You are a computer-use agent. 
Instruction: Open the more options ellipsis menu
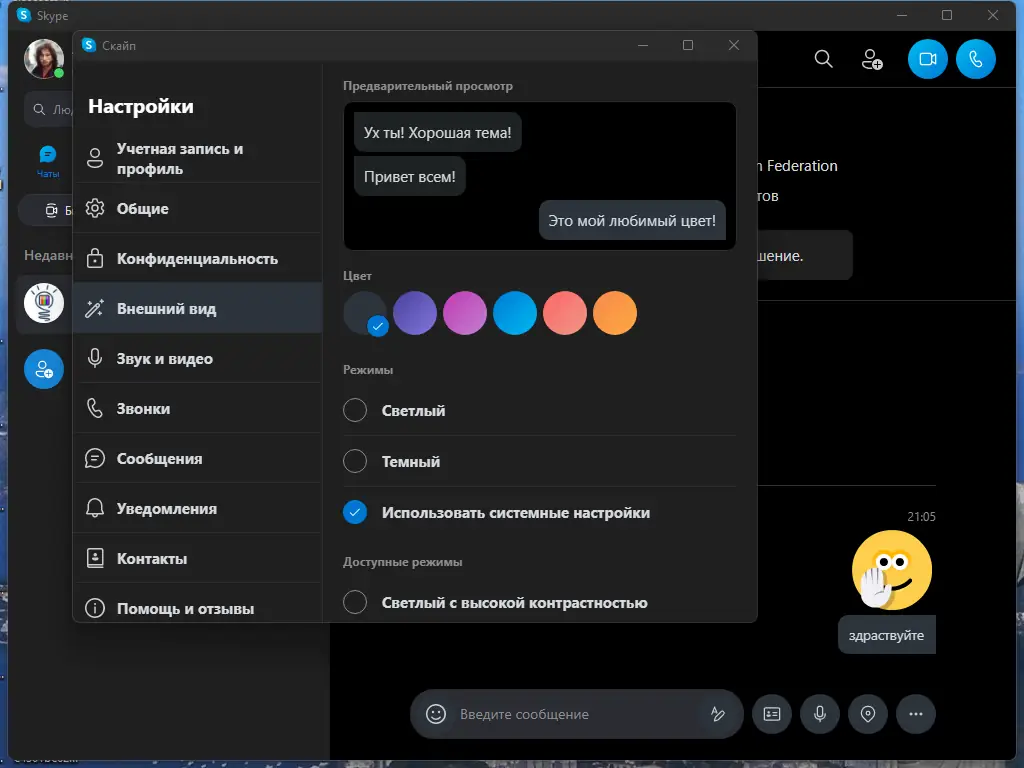[x=915, y=714]
